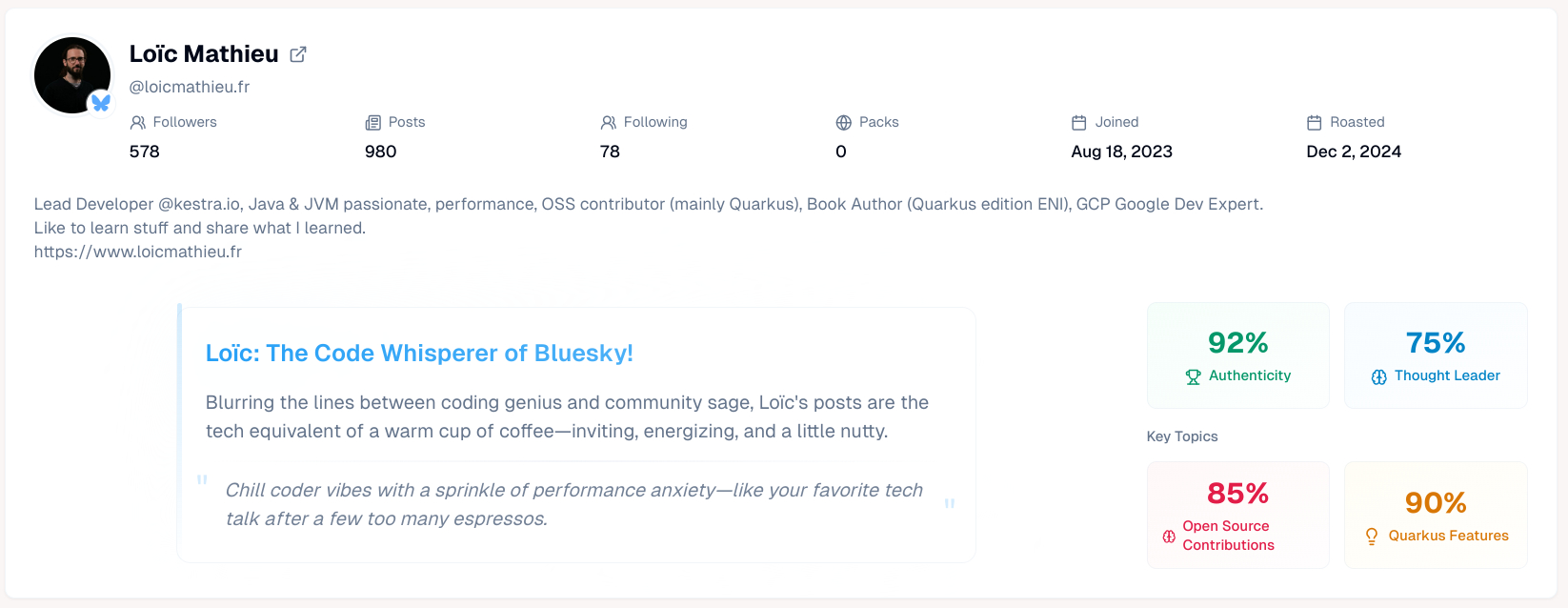Viewport: 1568px width, 608px height.
Task: Click the Following person icon
Action: [x=609, y=123]
